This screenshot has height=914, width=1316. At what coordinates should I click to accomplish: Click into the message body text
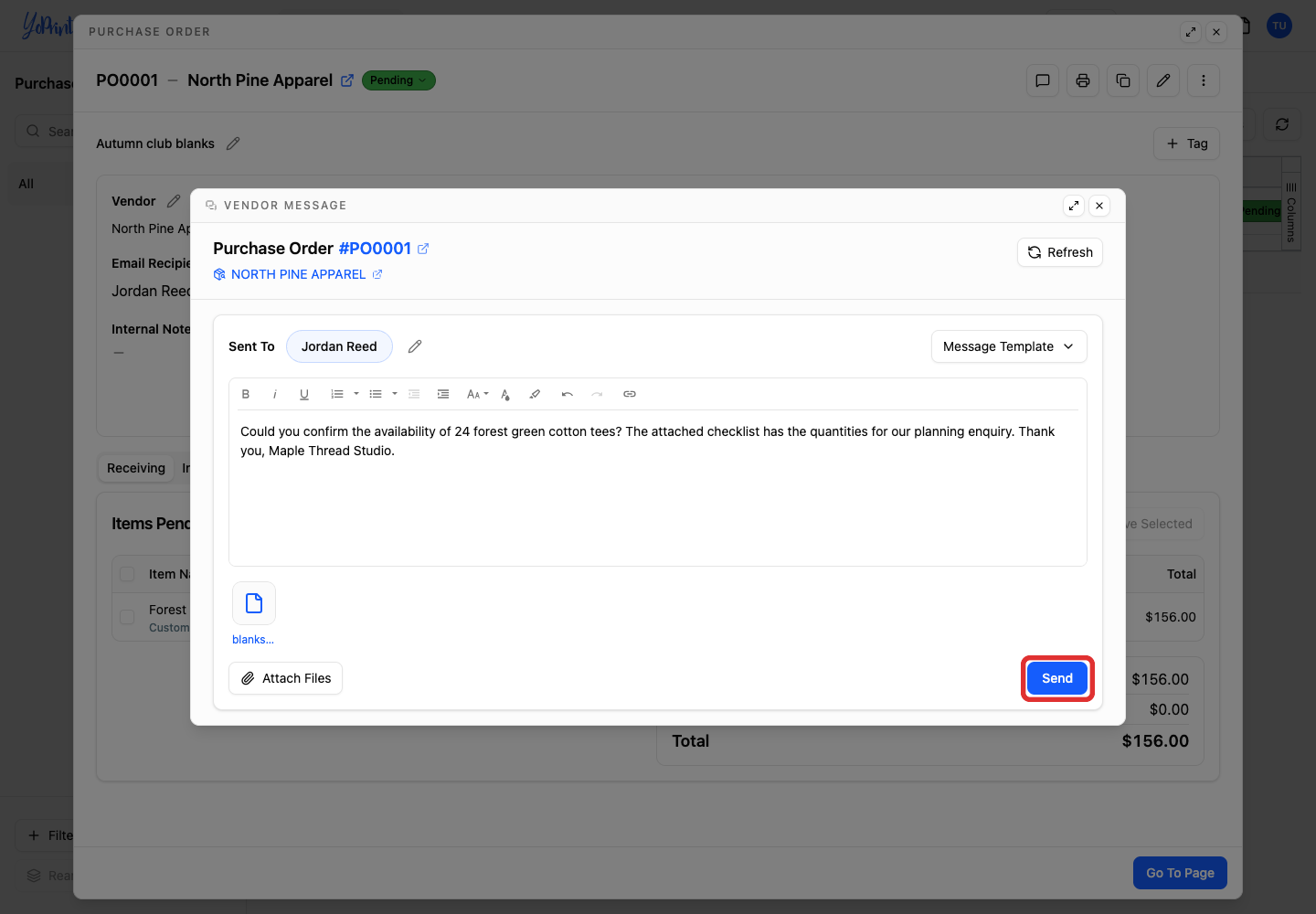pyautogui.click(x=657, y=488)
